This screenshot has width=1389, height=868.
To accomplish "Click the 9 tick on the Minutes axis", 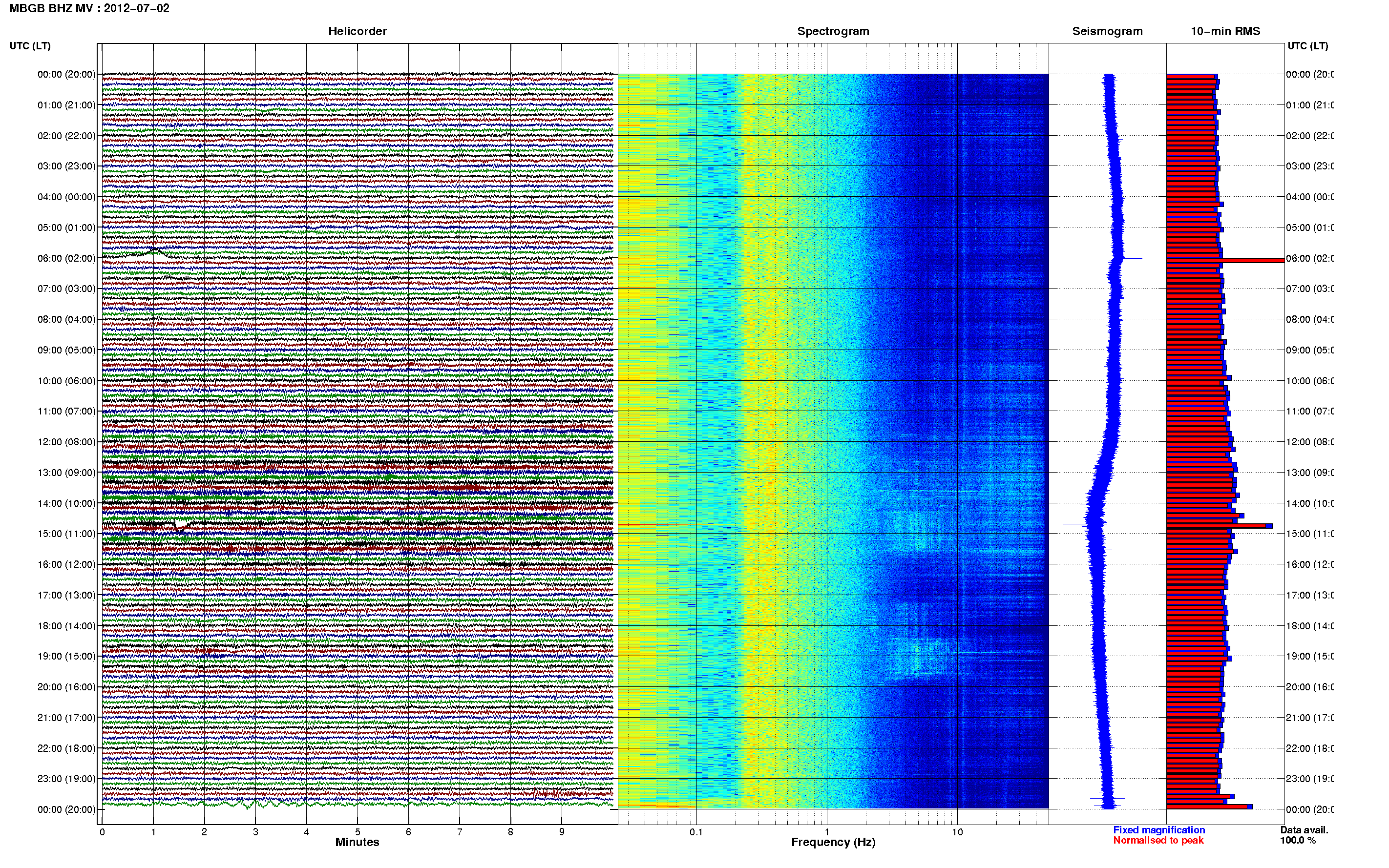I will 562,832.
